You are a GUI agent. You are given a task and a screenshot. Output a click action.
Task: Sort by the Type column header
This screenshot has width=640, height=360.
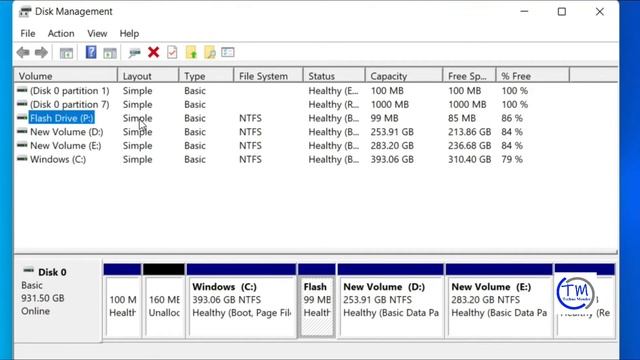click(x=206, y=76)
